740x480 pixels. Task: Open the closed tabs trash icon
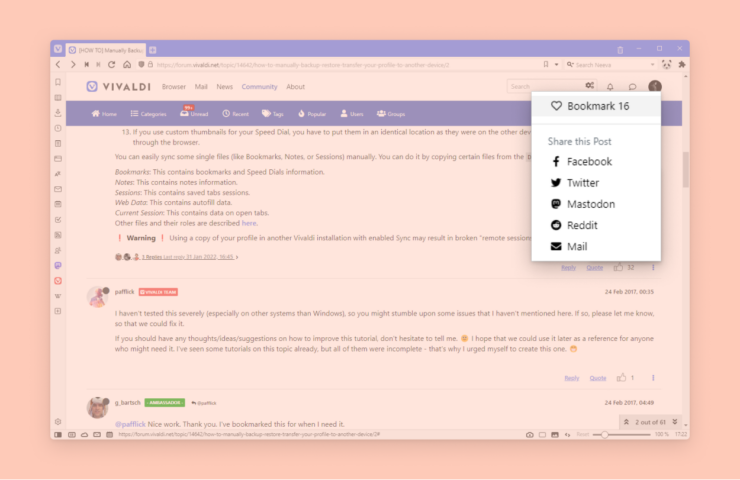point(620,50)
